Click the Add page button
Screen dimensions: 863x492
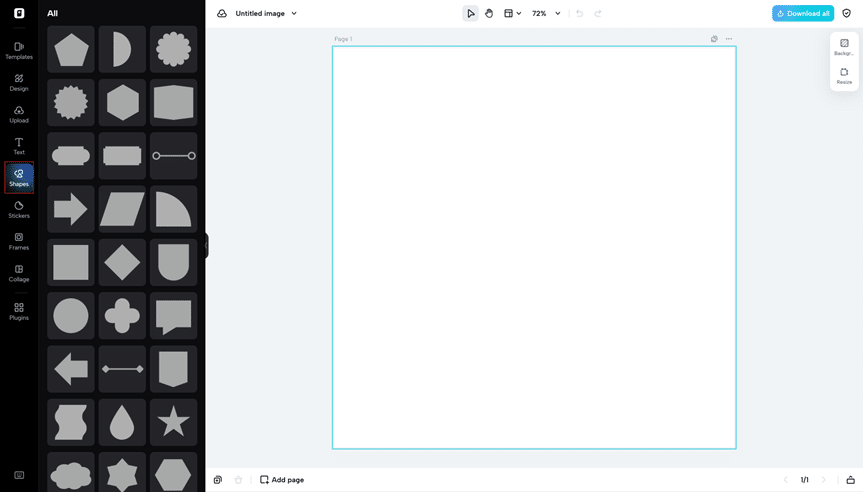click(282, 480)
